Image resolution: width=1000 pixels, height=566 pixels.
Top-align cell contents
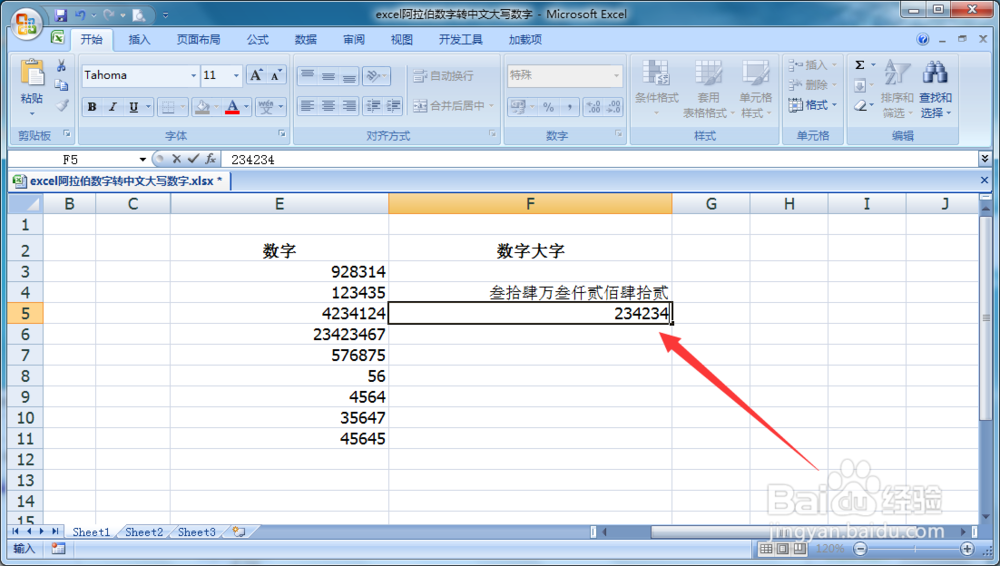pyautogui.click(x=307, y=76)
